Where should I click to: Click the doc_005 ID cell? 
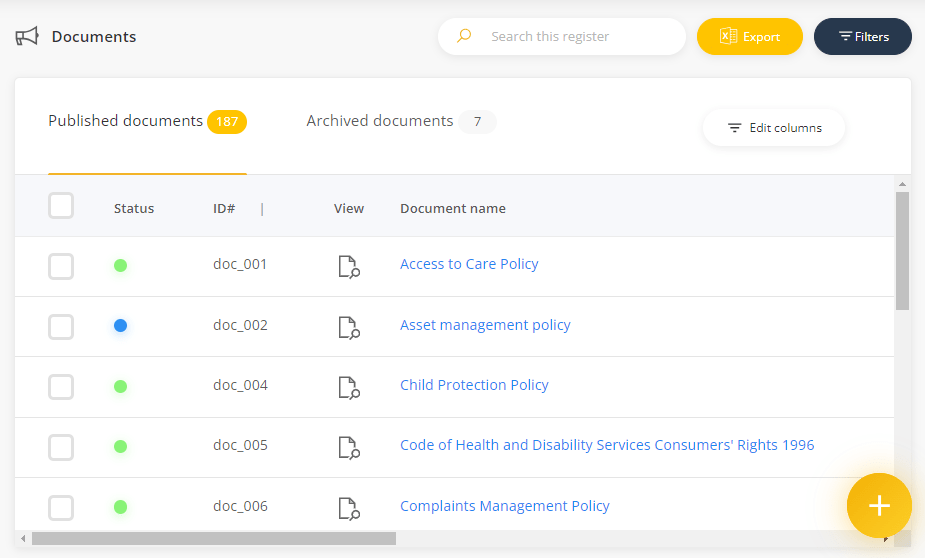[x=240, y=445]
